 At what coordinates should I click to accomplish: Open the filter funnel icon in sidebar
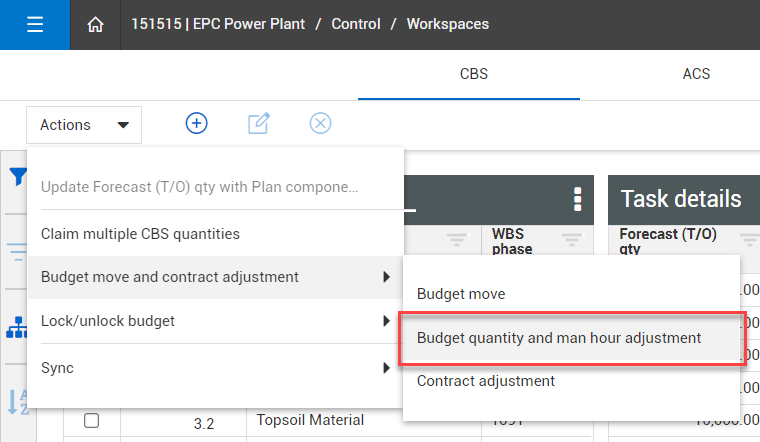(x=18, y=177)
